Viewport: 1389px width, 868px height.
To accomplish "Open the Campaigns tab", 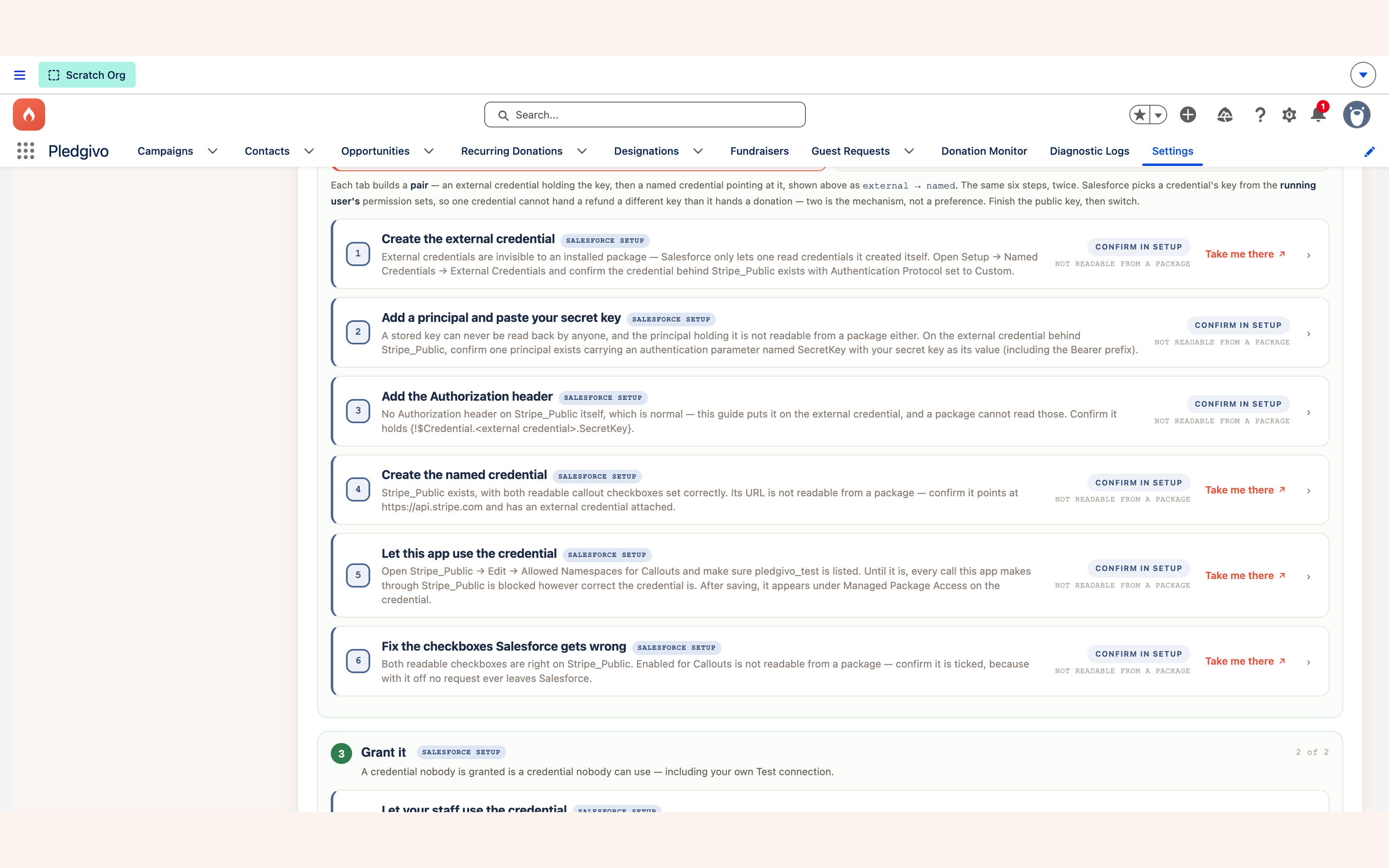I will 165,151.
